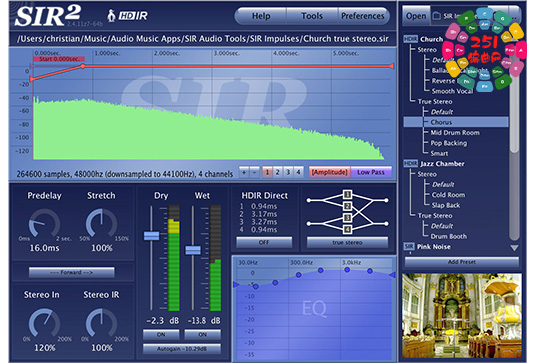535x363 pixels.
Task: Switch to the [Amplitude] envelope mode
Action: click(330, 172)
